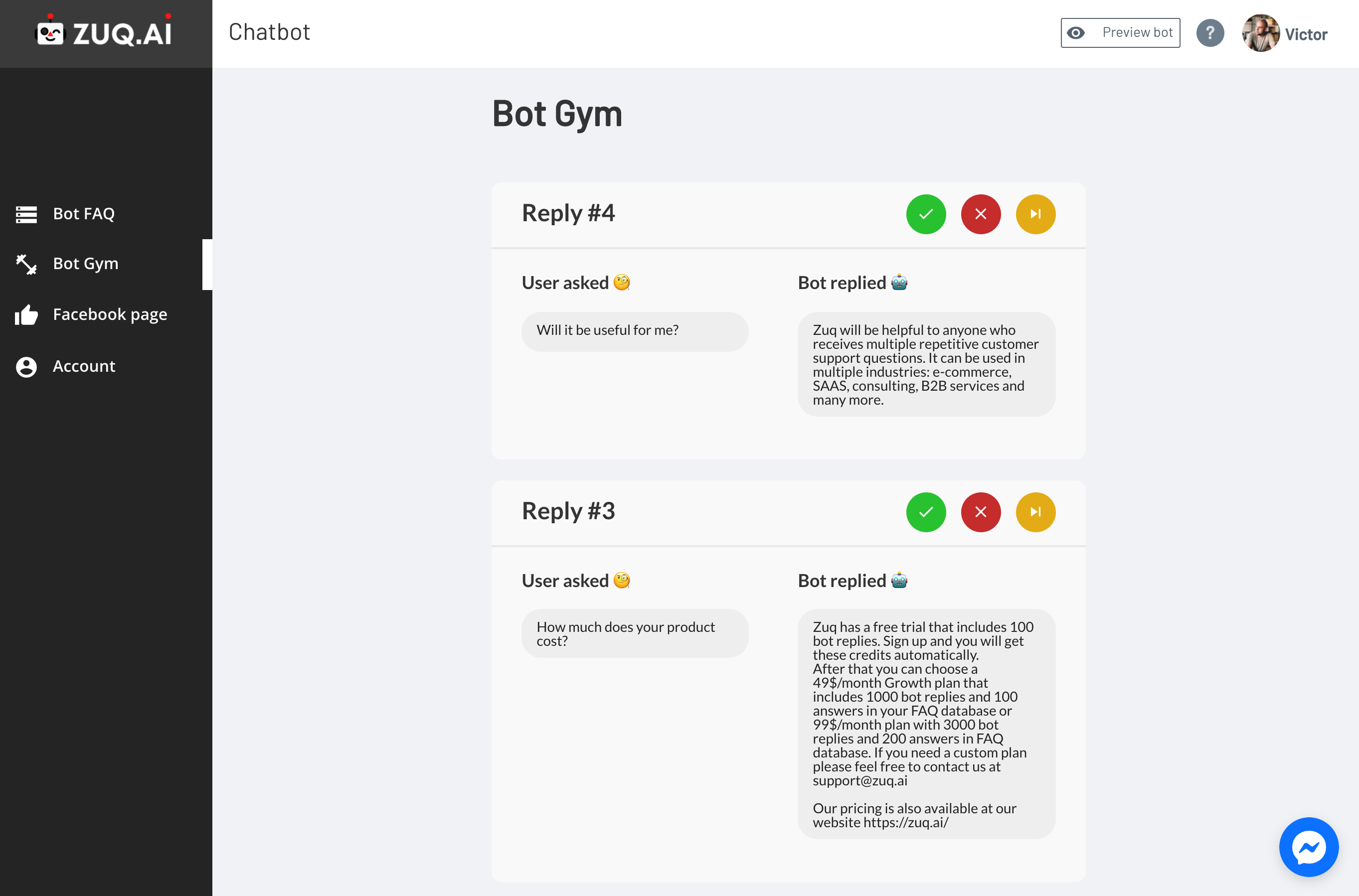Skip Reply #3 using the yellow button

point(1035,512)
